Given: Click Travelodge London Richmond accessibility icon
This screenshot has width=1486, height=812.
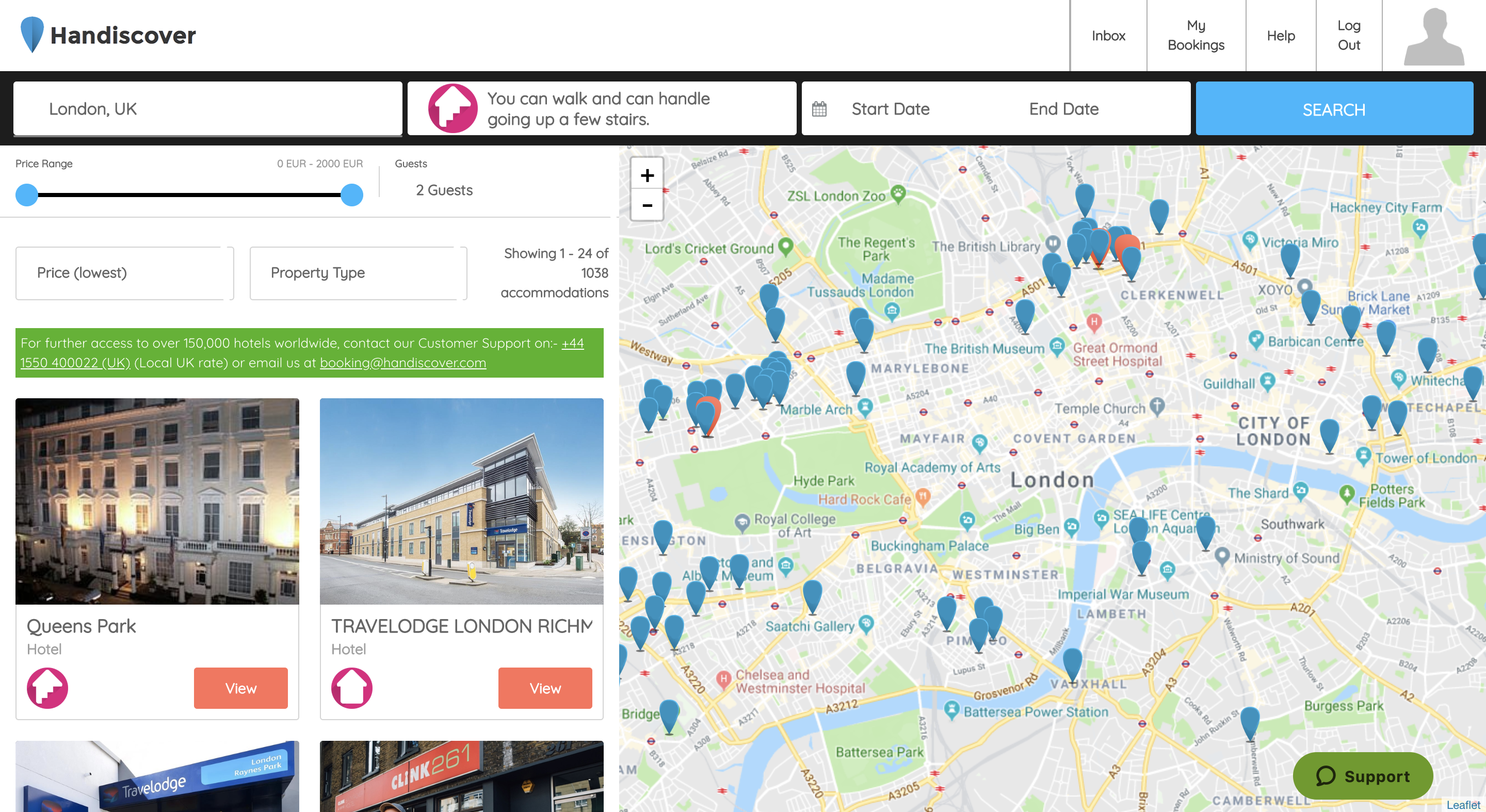Looking at the screenshot, I should pos(352,688).
